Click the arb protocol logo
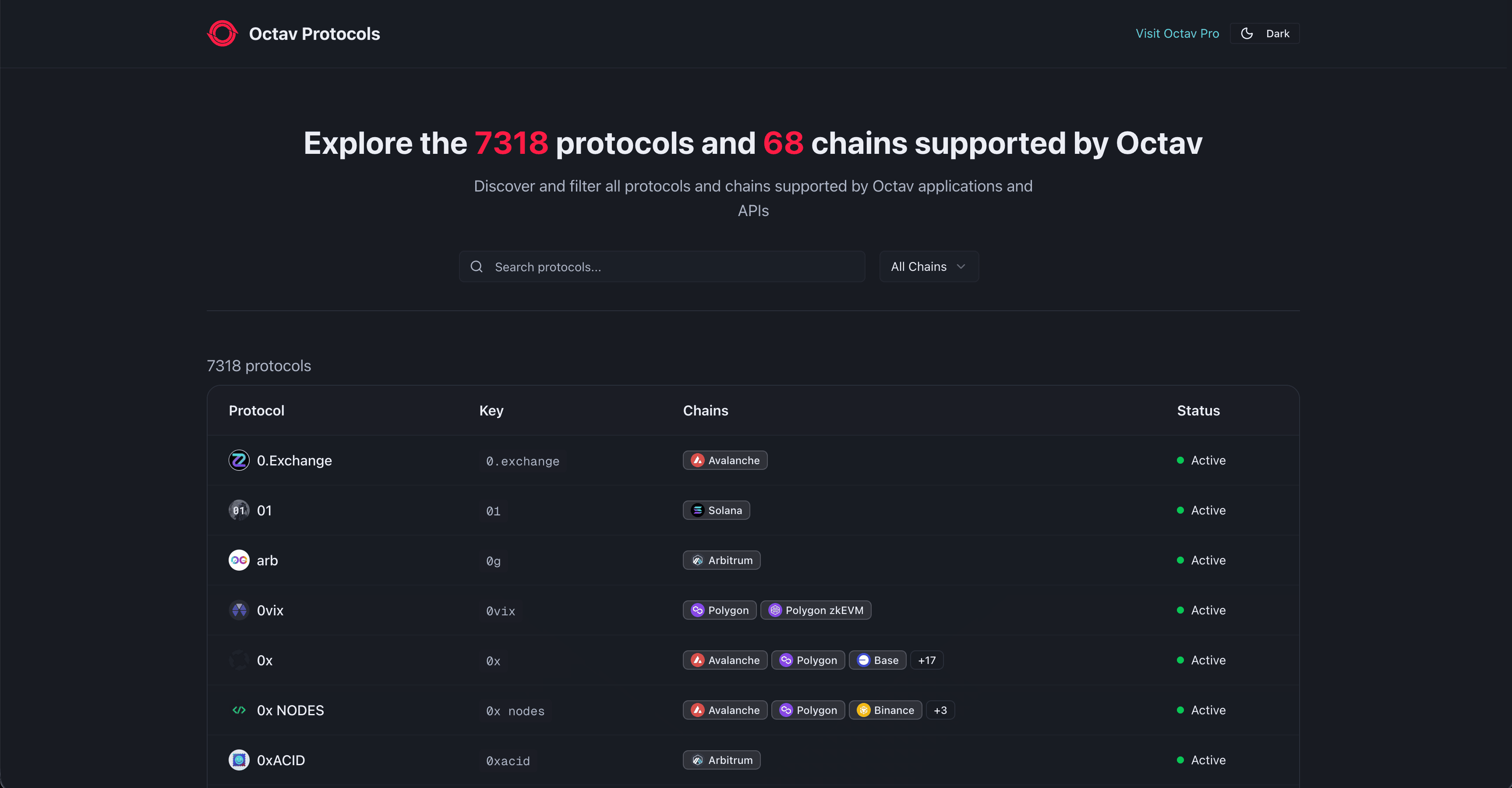This screenshot has height=788, width=1512. pos(239,560)
